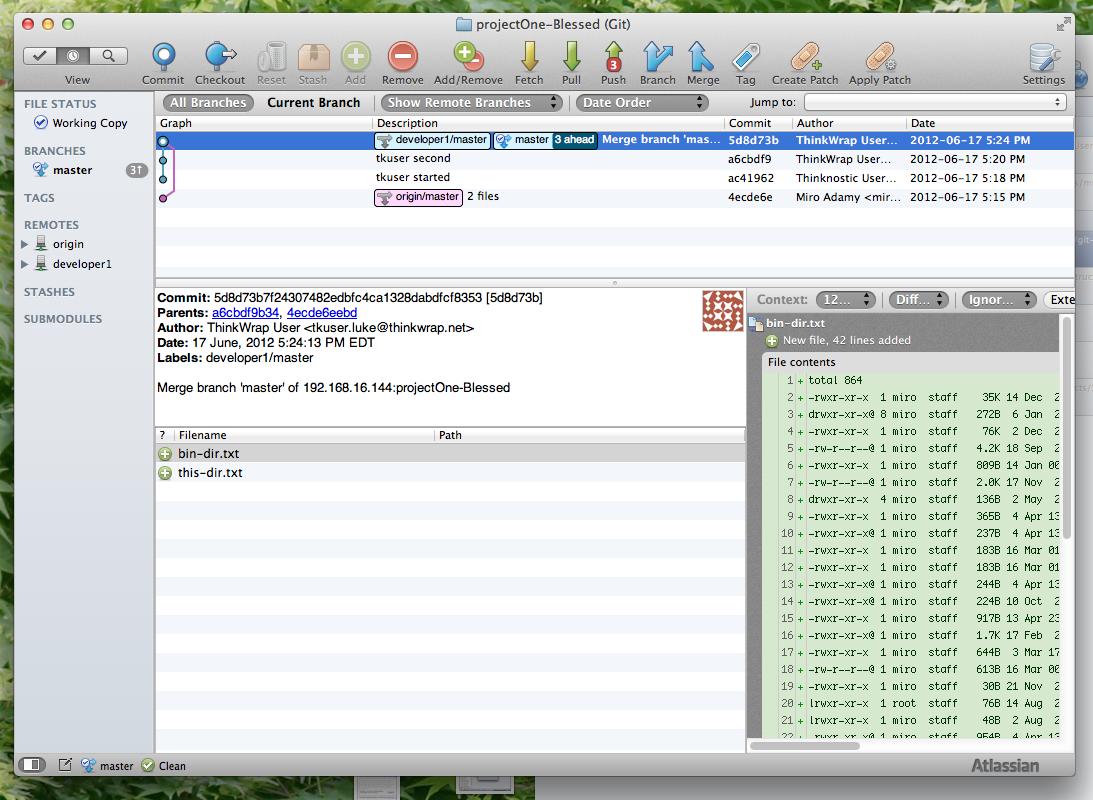Click the Path column header
The height and width of the screenshot is (800, 1093).
tap(590, 436)
